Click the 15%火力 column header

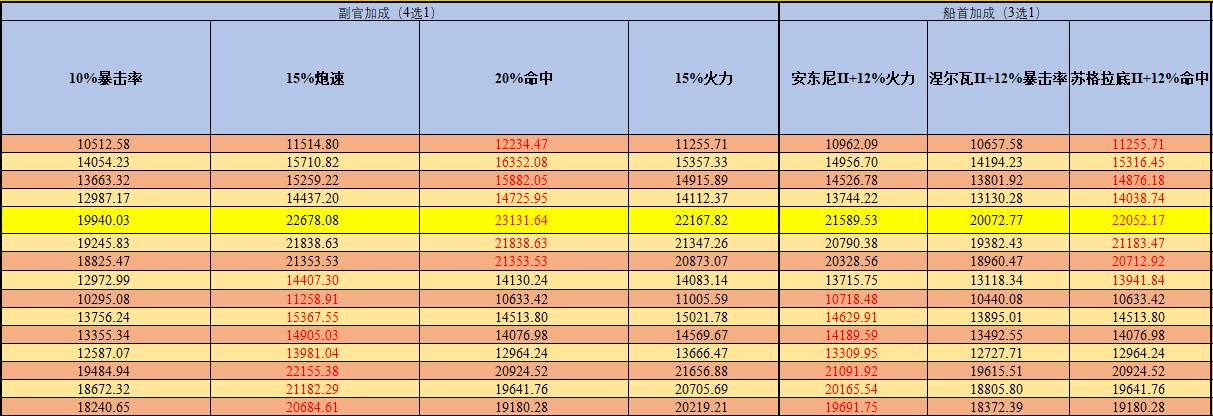pyautogui.click(x=704, y=78)
